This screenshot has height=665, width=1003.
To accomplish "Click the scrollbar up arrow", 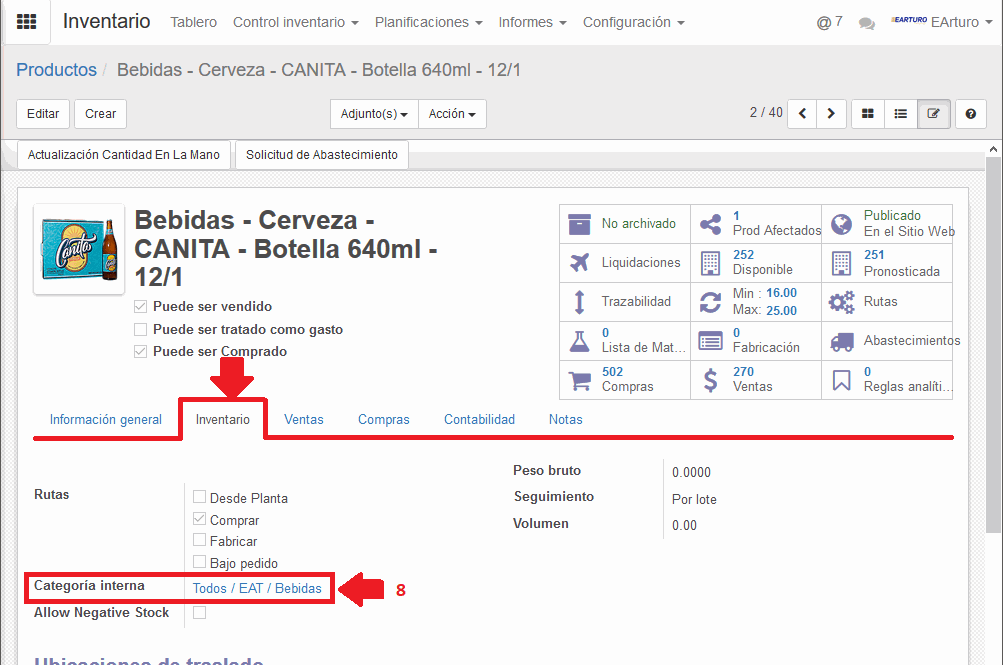I will coord(993,149).
